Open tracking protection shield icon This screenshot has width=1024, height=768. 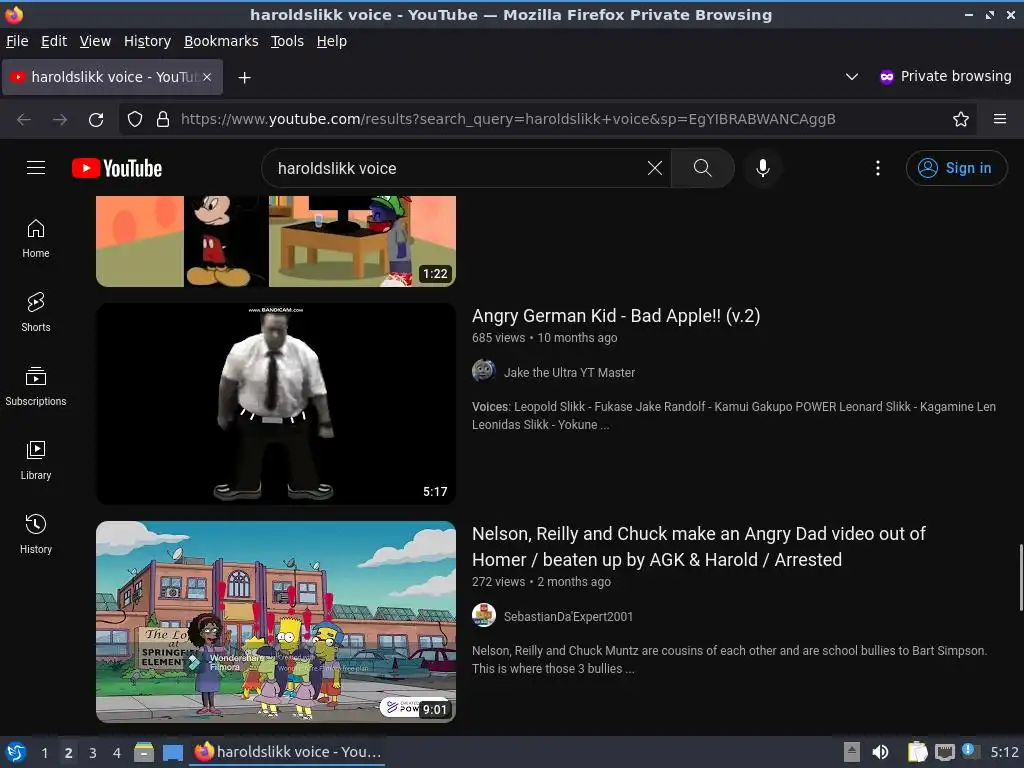coord(135,119)
